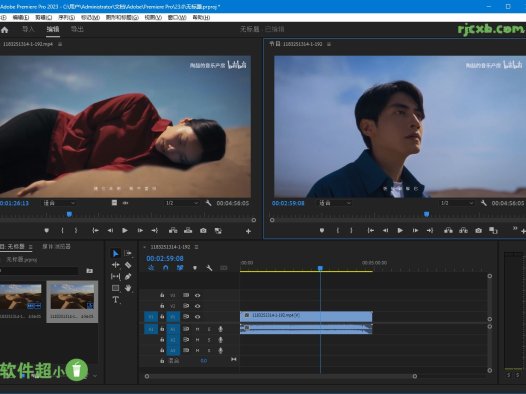Viewport: 526px width, 394px height.
Task: Go to In point in Program monitor
Action: [x=370, y=230]
